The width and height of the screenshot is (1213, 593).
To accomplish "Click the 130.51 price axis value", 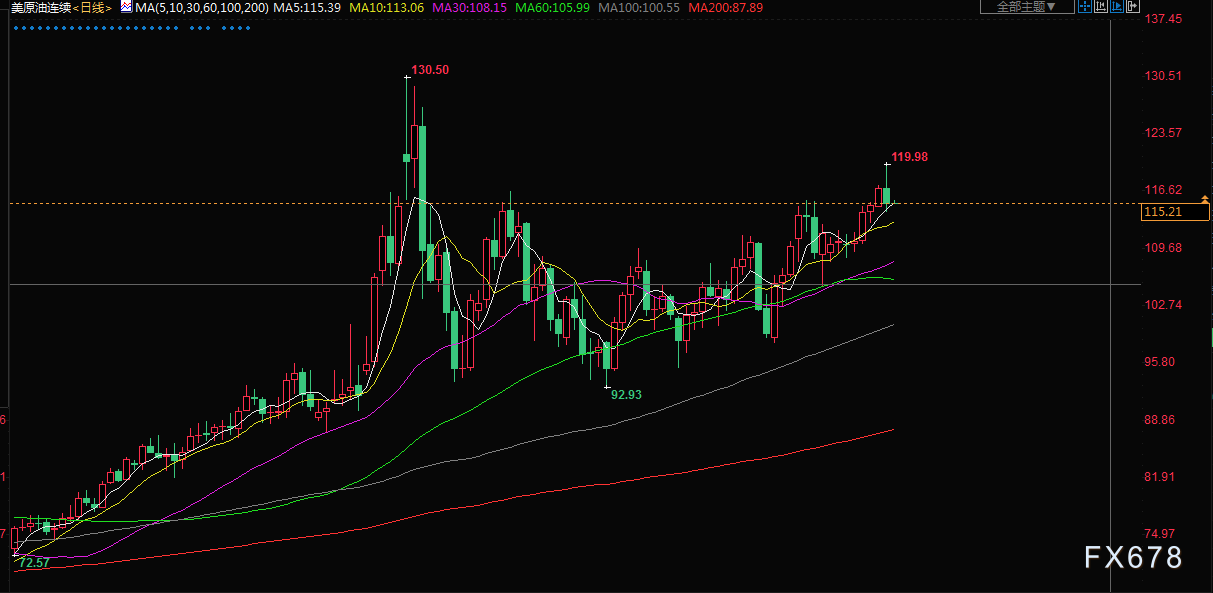I will click(1162, 76).
